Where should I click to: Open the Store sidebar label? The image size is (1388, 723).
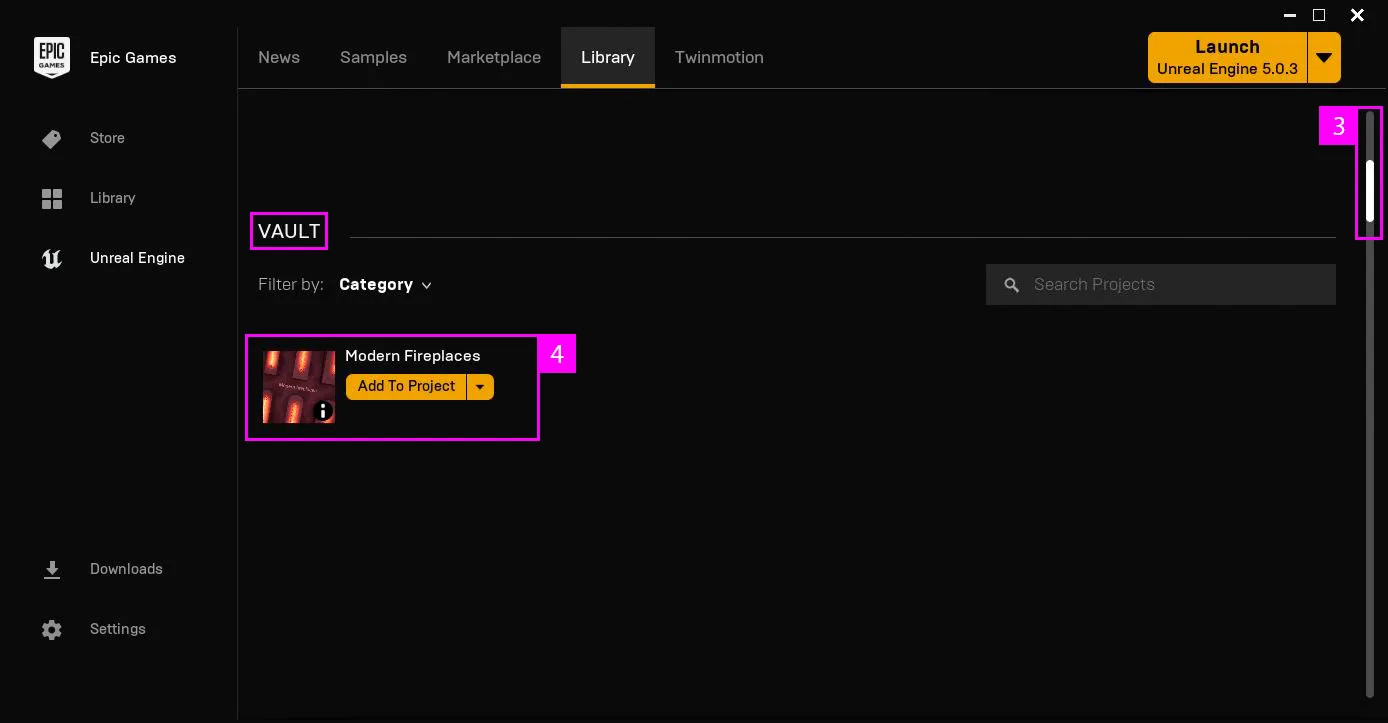(x=107, y=138)
